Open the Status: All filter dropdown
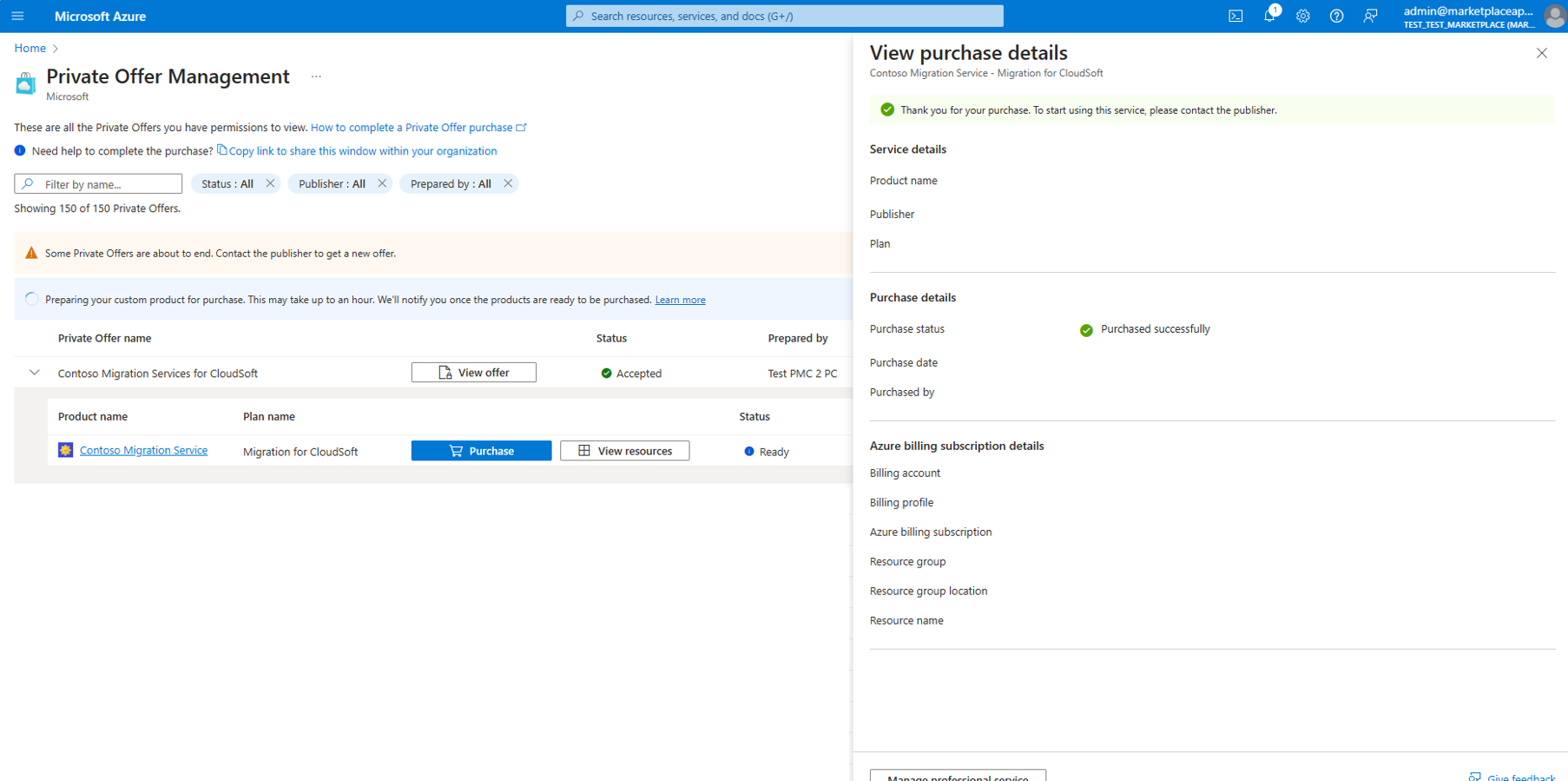This screenshot has width=1568, height=781. coord(227,183)
